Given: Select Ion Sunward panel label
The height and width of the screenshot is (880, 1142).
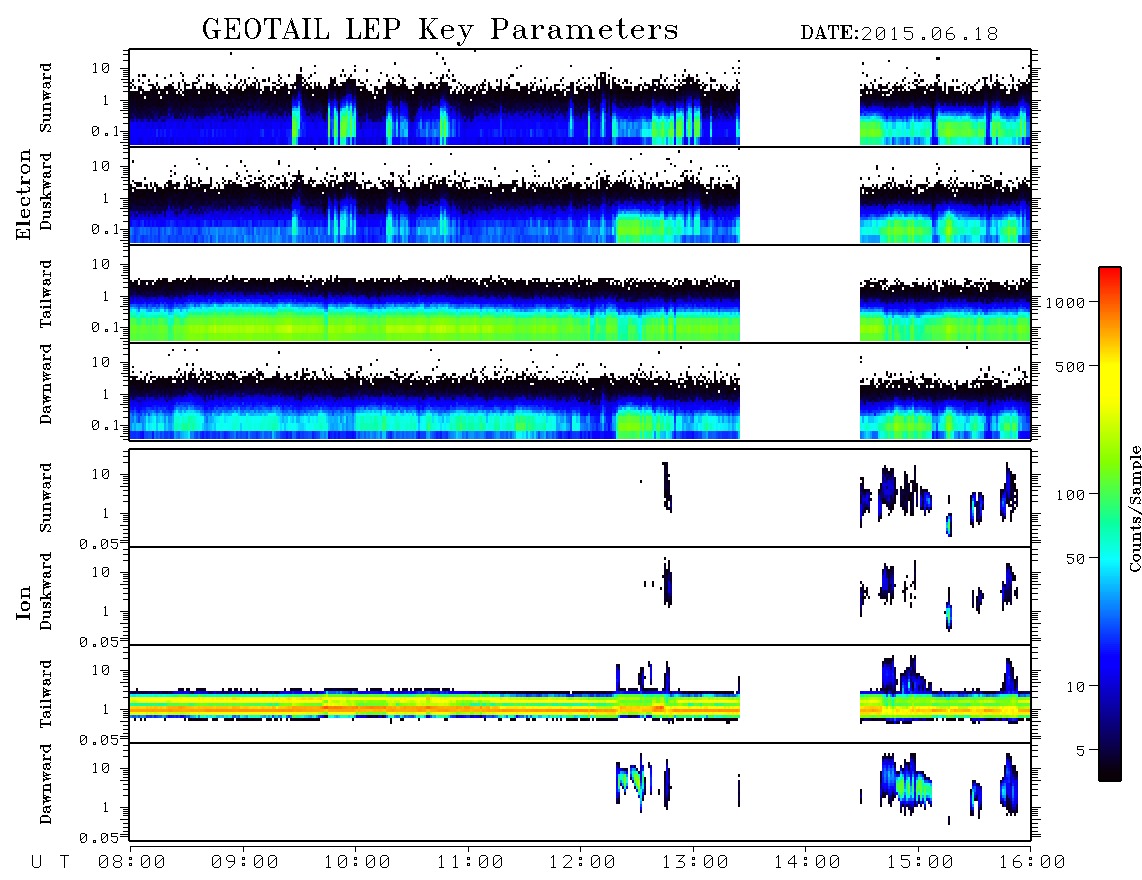Looking at the screenshot, I should click(46, 498).
